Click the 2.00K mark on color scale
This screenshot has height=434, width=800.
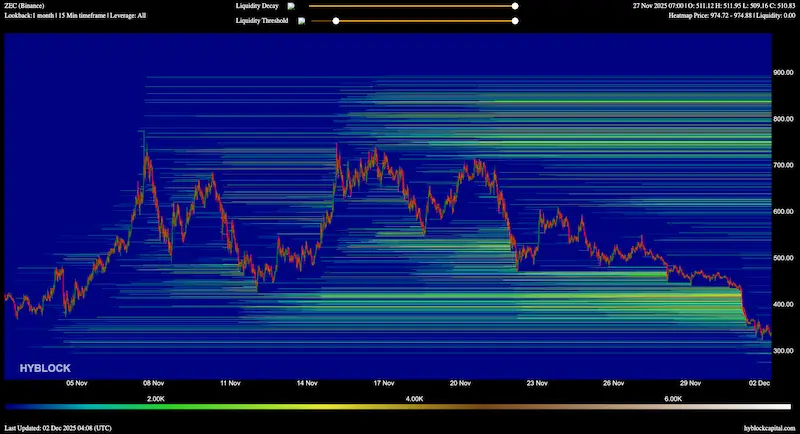(156, 398)
